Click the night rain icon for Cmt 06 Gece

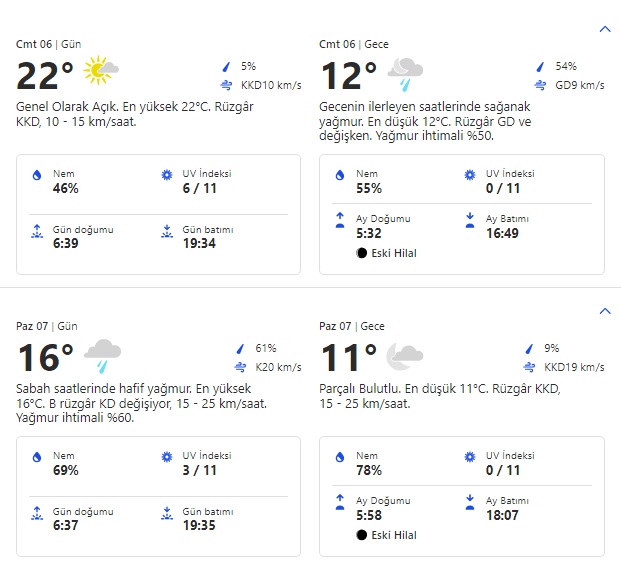[405, 70]
